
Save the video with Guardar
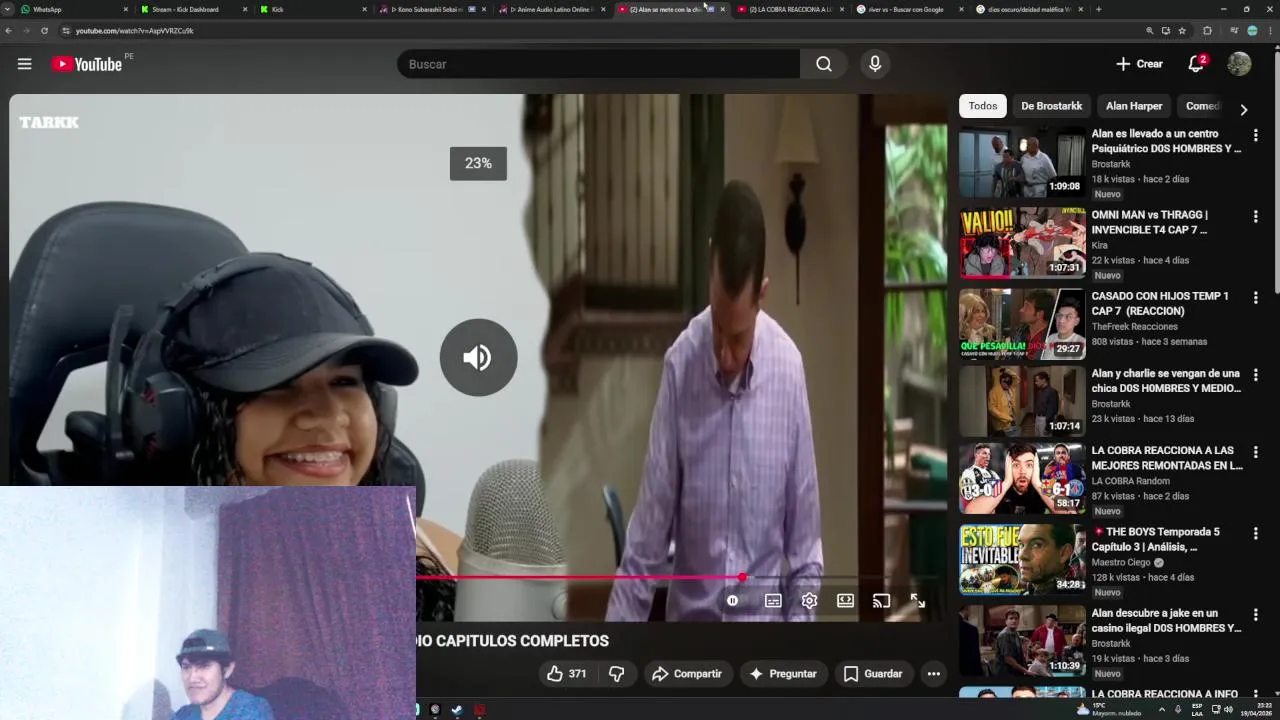click(873, 674)
